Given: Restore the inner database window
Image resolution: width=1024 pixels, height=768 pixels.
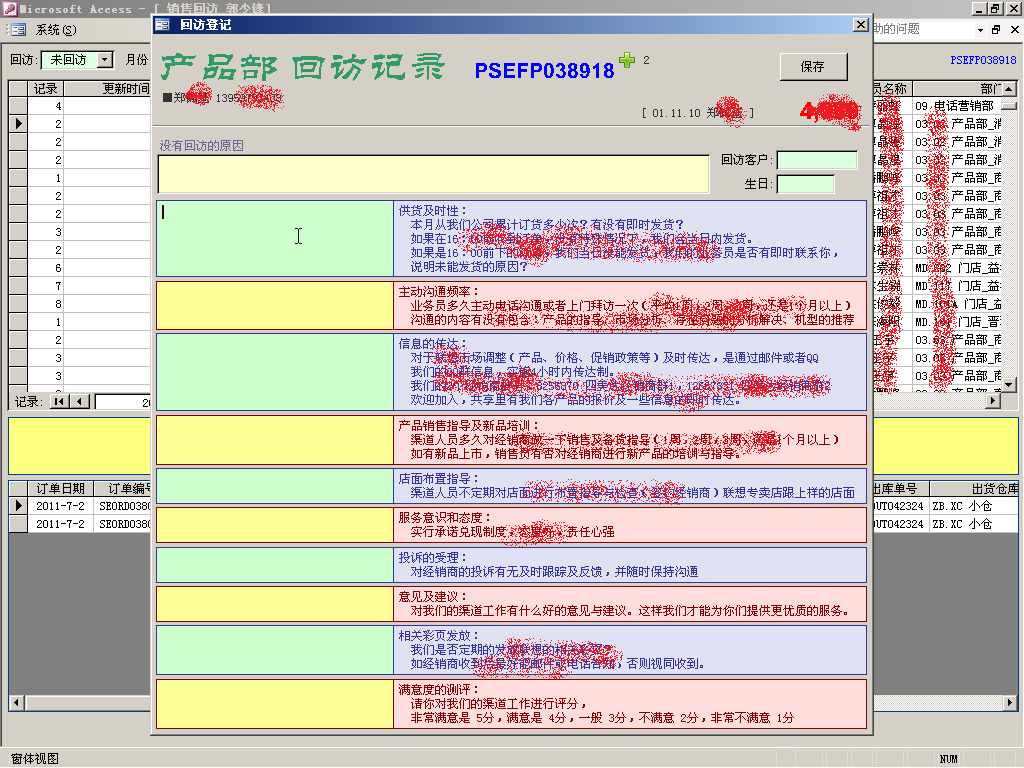Looking at the screenshot, I should coord(995,30).
